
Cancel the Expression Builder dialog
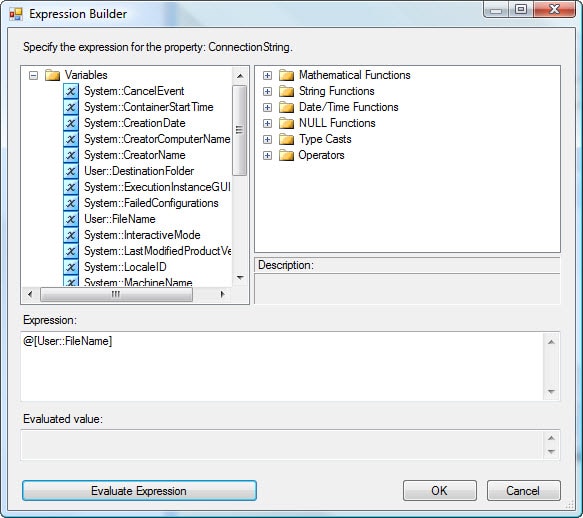[x=524, y=491]
